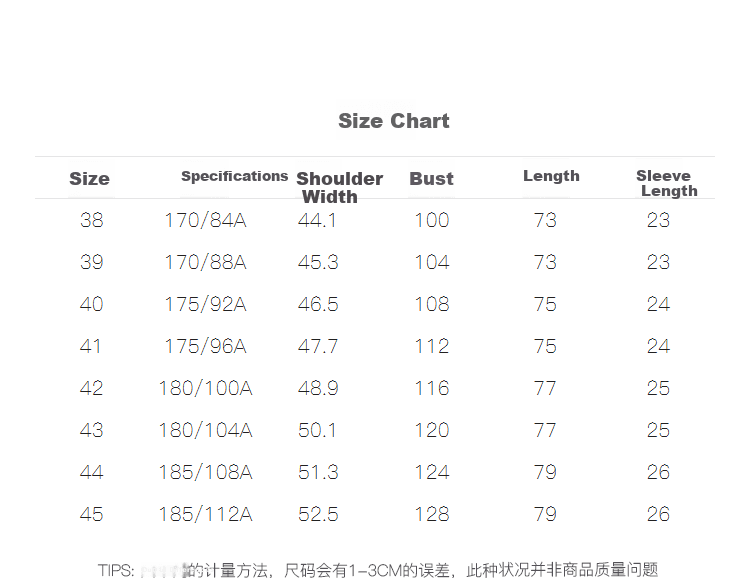Click specification 175/96A

click(x=205, y=346)
